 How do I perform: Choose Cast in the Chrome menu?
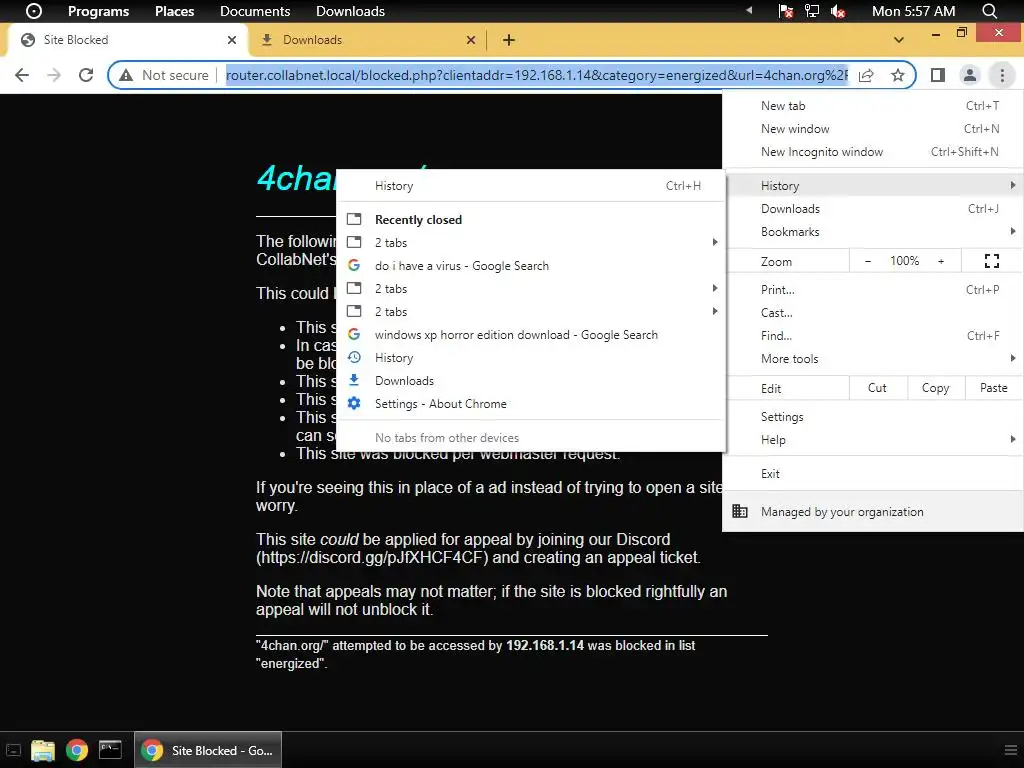click(x=872, y=313)
